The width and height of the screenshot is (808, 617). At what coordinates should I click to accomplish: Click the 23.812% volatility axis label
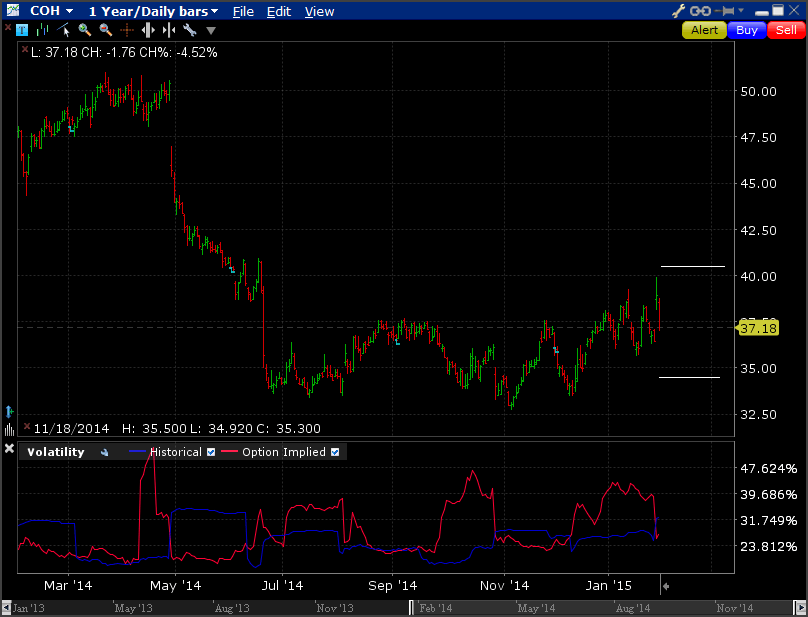769,546
